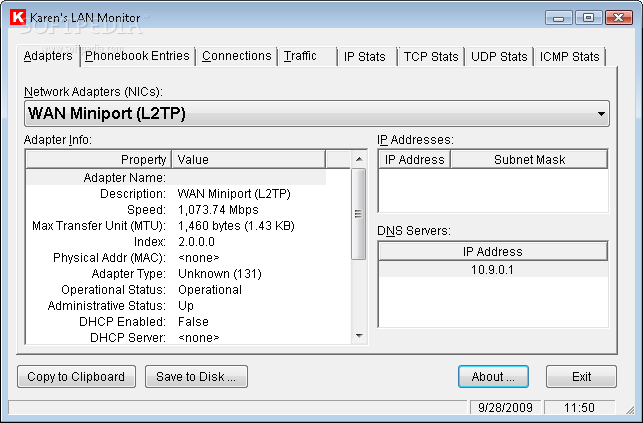Select the Adapter Type value Unknown (131)
This screenshot has height=423, width=643.
click(220, 274)
